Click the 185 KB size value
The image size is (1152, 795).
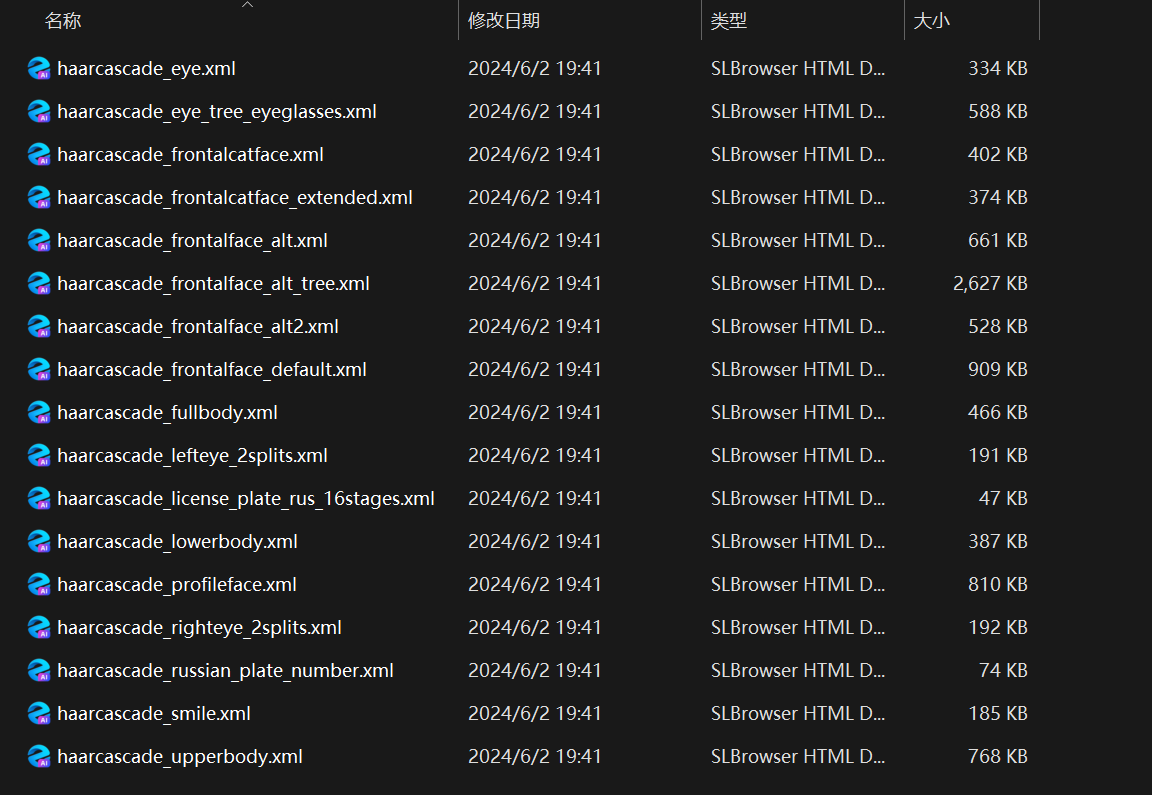(997, 713)
